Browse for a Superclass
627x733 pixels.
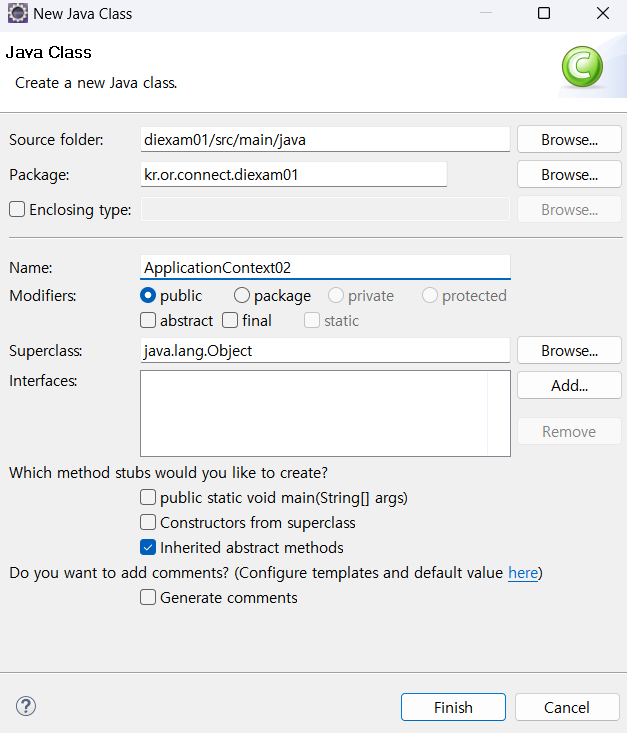coord(569,351)
